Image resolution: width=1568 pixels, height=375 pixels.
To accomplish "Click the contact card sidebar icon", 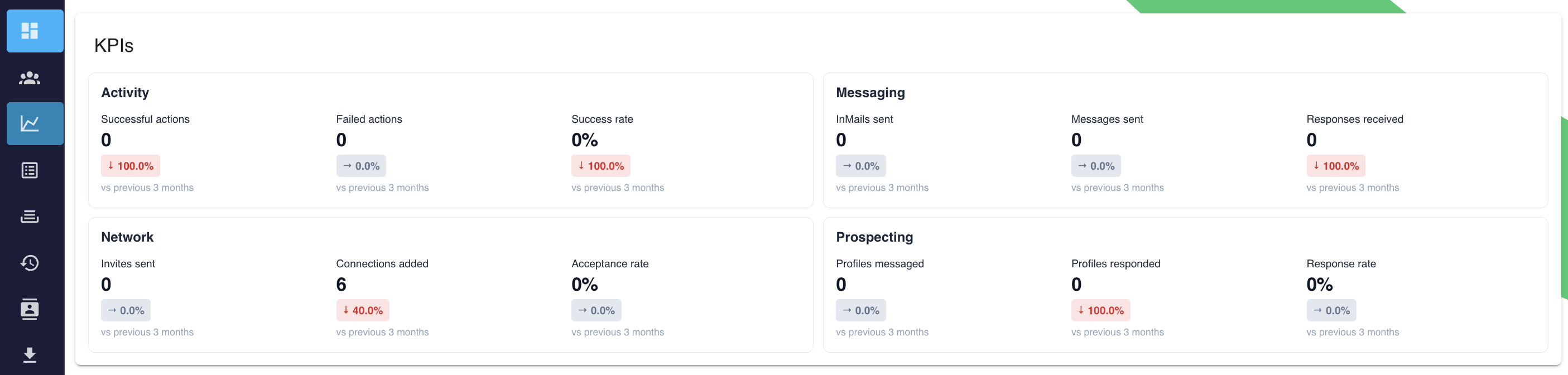I will (29, 309).
